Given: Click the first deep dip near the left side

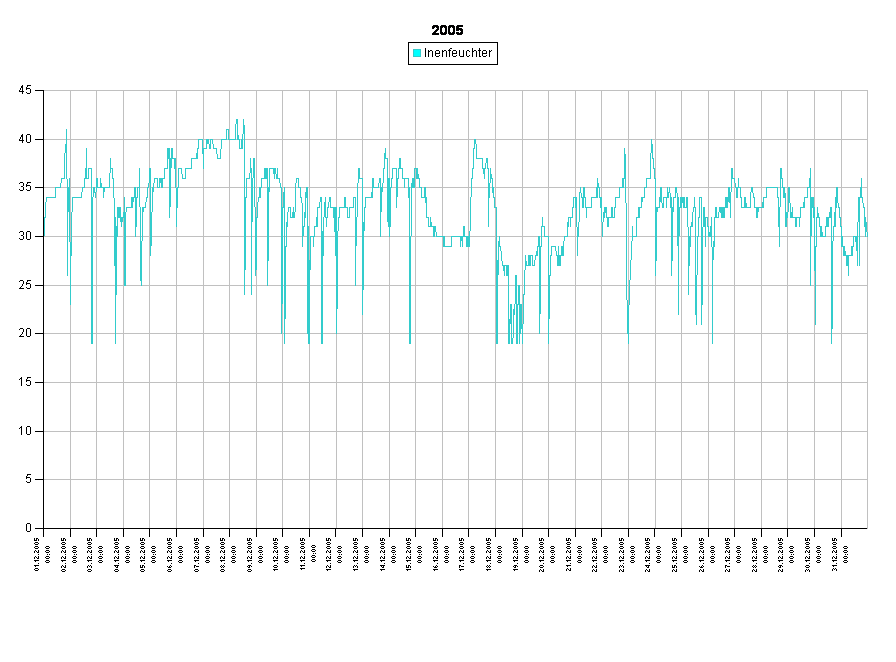Looking at the screenshot, I should (92, 340).
